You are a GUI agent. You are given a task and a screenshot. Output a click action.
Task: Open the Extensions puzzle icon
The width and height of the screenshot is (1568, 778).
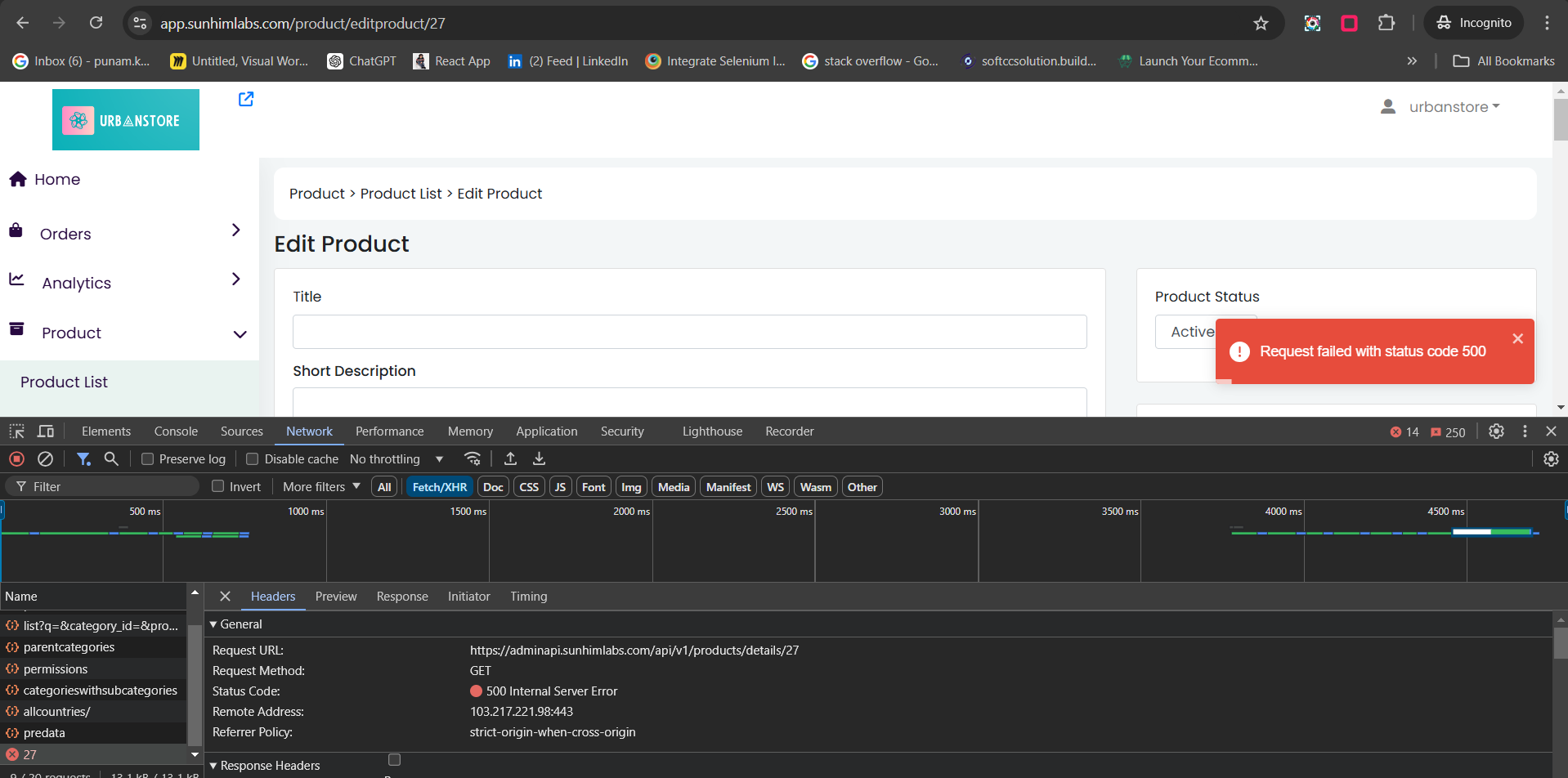pyautogui.click(x=1387, y=23)
